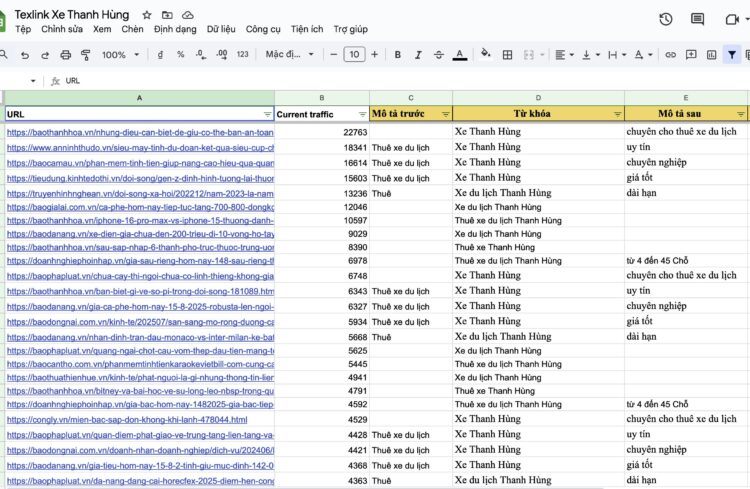This screenshot has width=750, height=489.
Task: Open the Trợ giúp menu
Action: coord(351,29)
